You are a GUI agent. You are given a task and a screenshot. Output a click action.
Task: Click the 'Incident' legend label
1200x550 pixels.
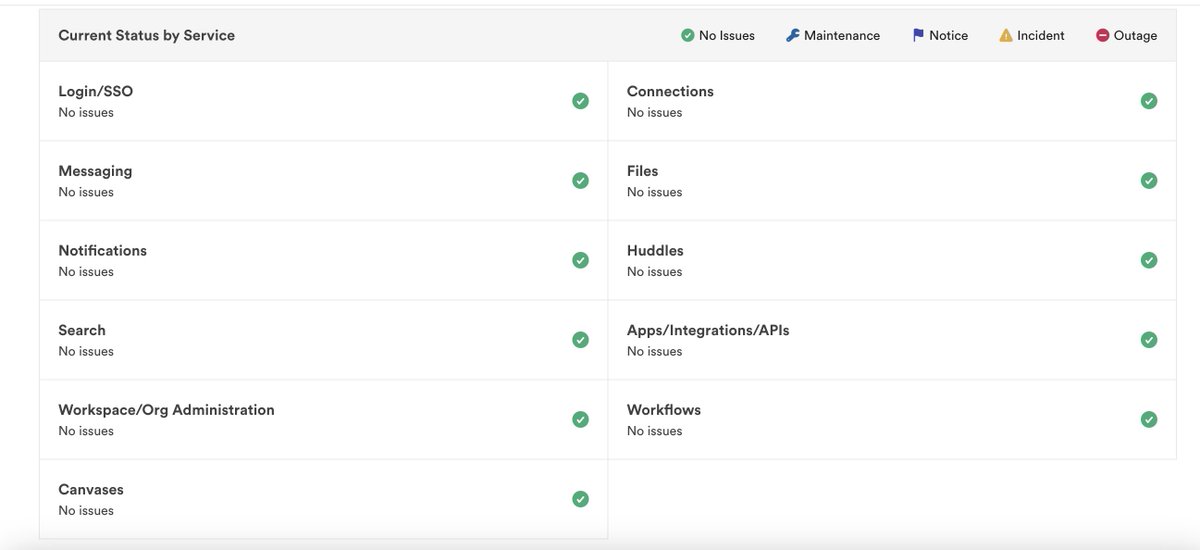[x=1041, y=35]
